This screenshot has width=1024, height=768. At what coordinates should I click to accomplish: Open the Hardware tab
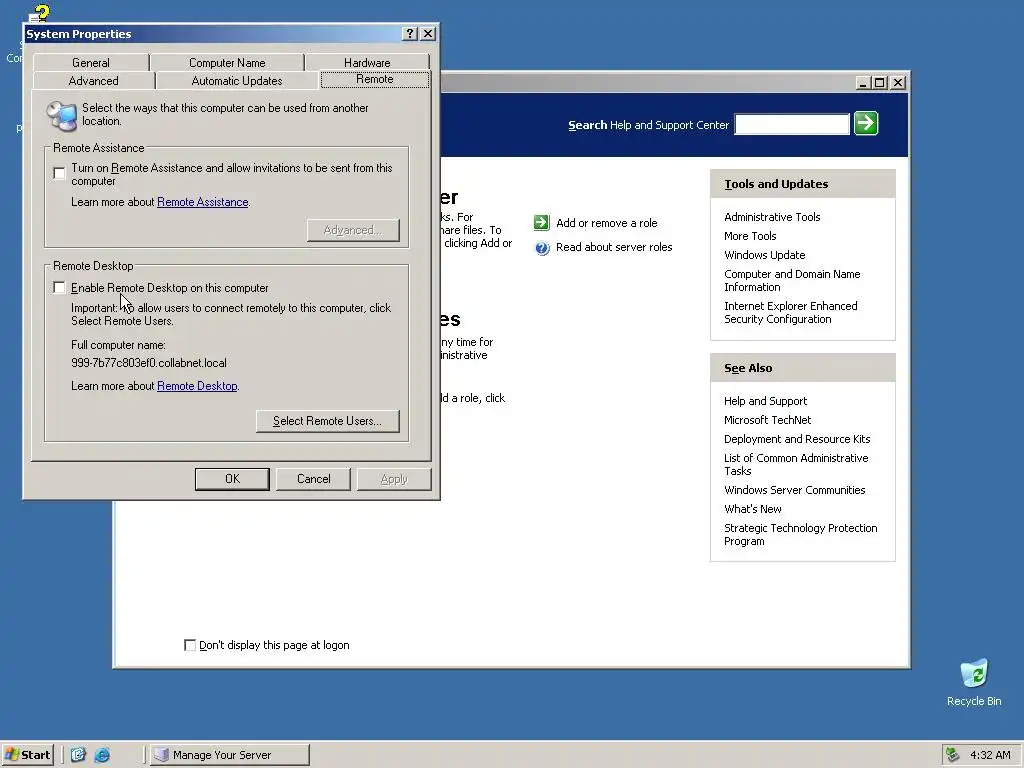(x=367, y=63)
